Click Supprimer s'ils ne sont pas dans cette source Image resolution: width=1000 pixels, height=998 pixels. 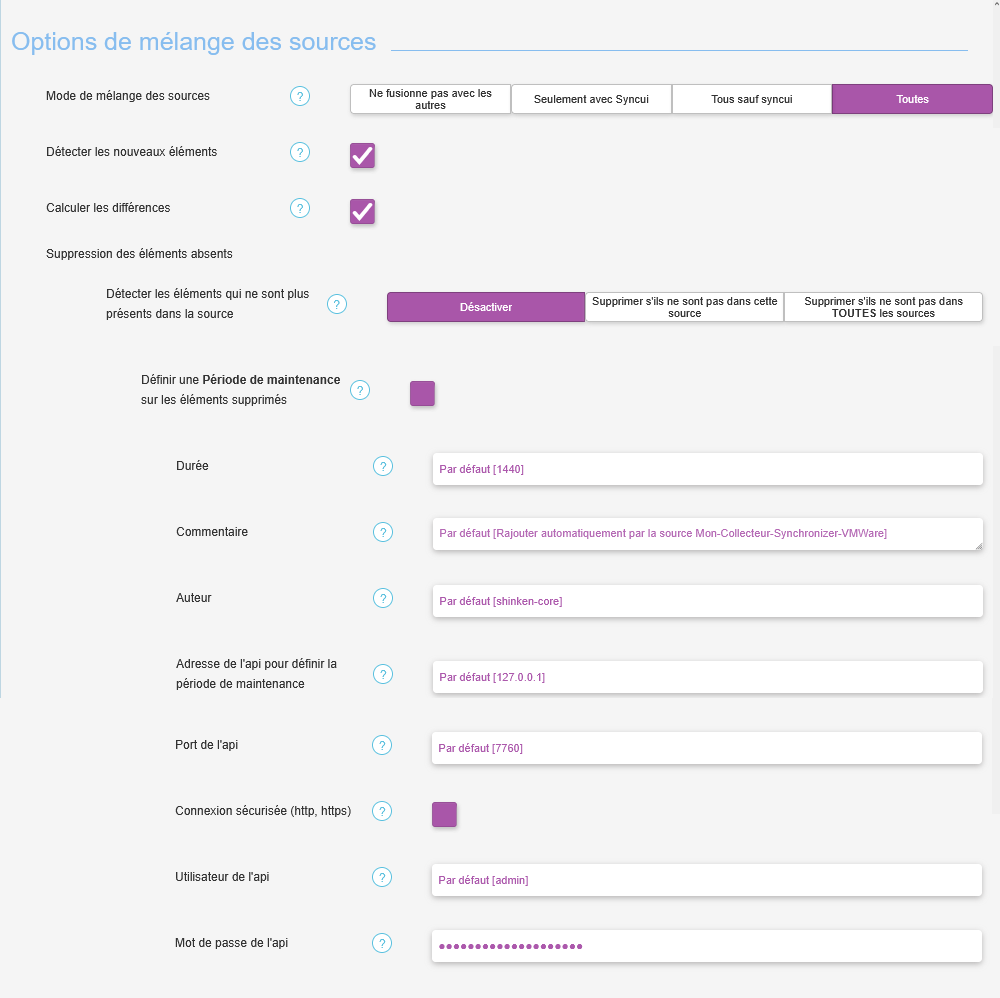pos(684,307)
